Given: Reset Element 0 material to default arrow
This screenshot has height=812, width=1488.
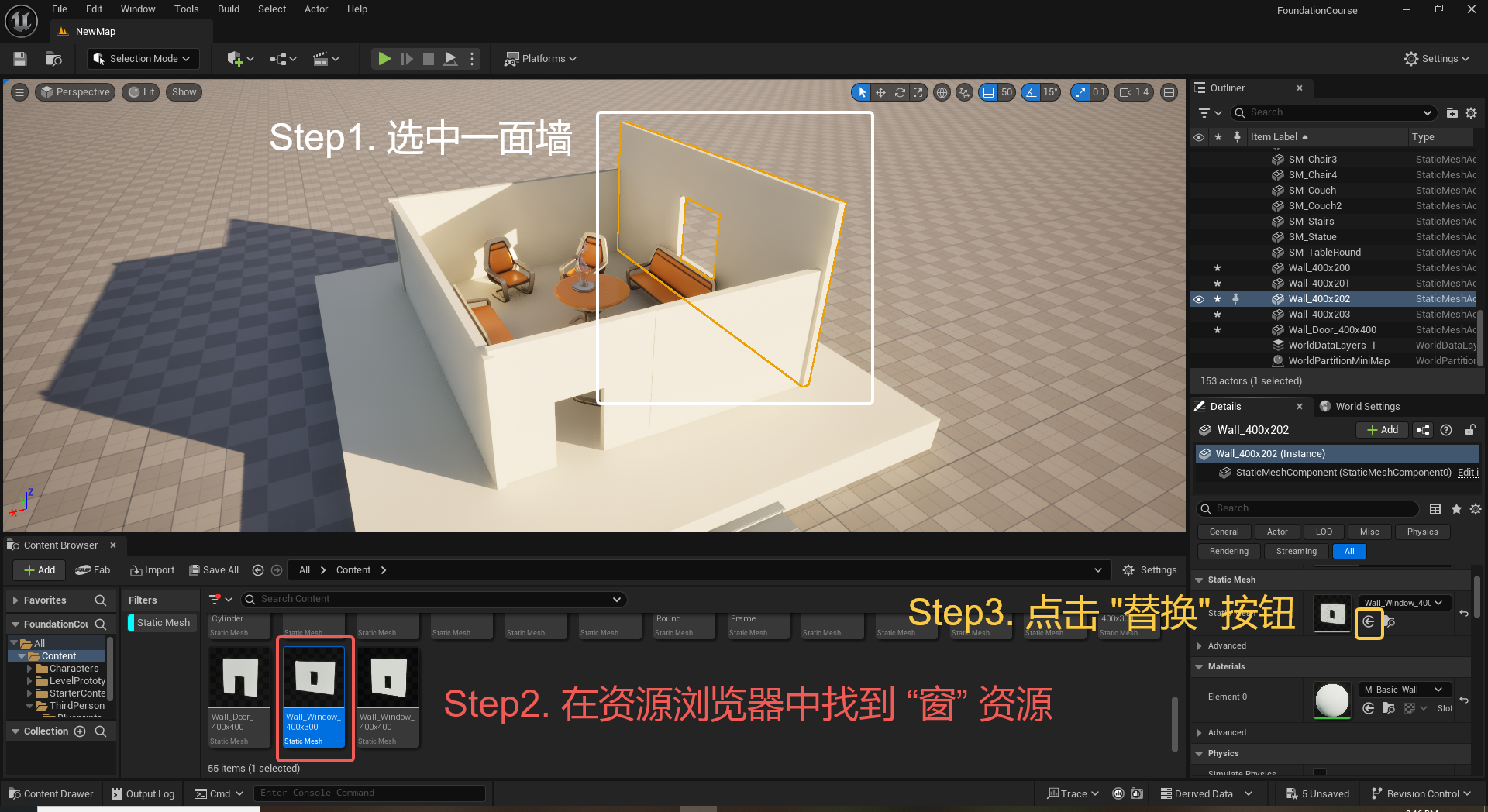Looking at the screenshot, I should pyautogui.click(x=1464, y=700).
